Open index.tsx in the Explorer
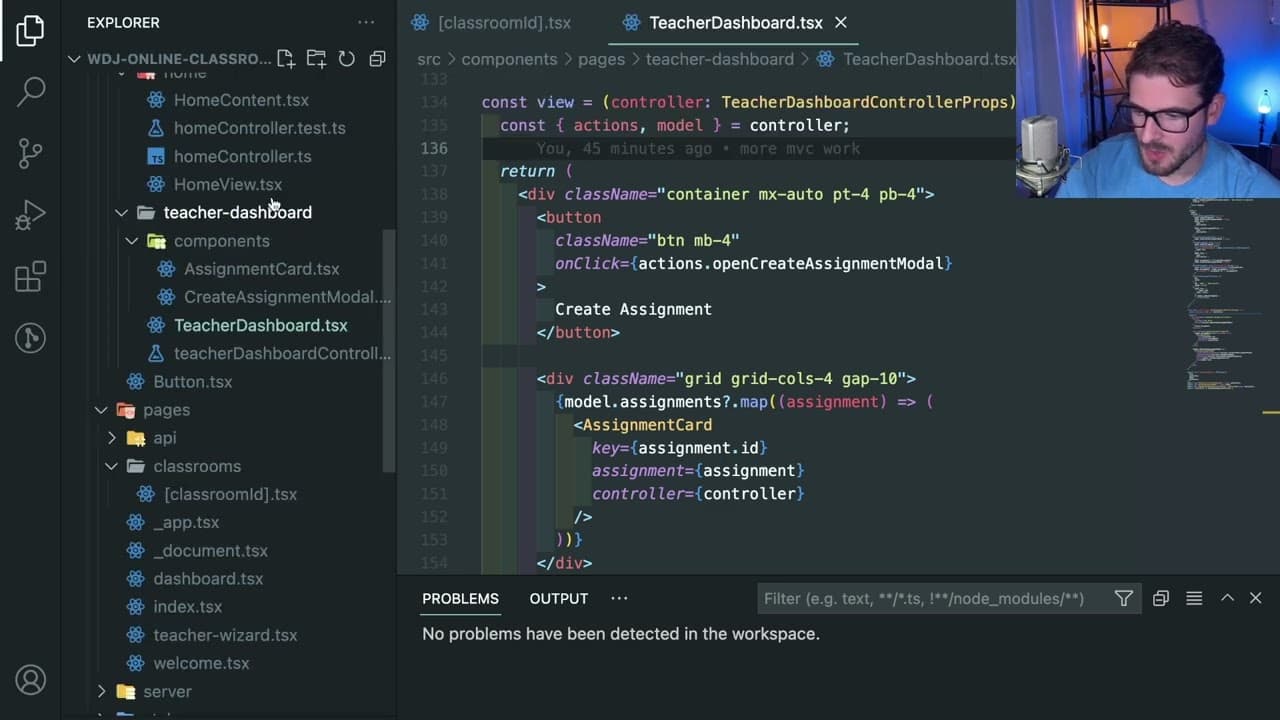This screenshot has height=720, width=1280. [187, 607]
